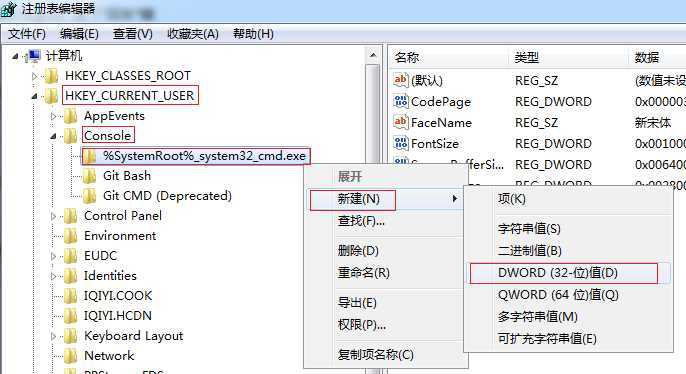The image size is (686, 374).
Task: Select the HKEY_CURRENT_USER tree item
Action: pos(130,95)
